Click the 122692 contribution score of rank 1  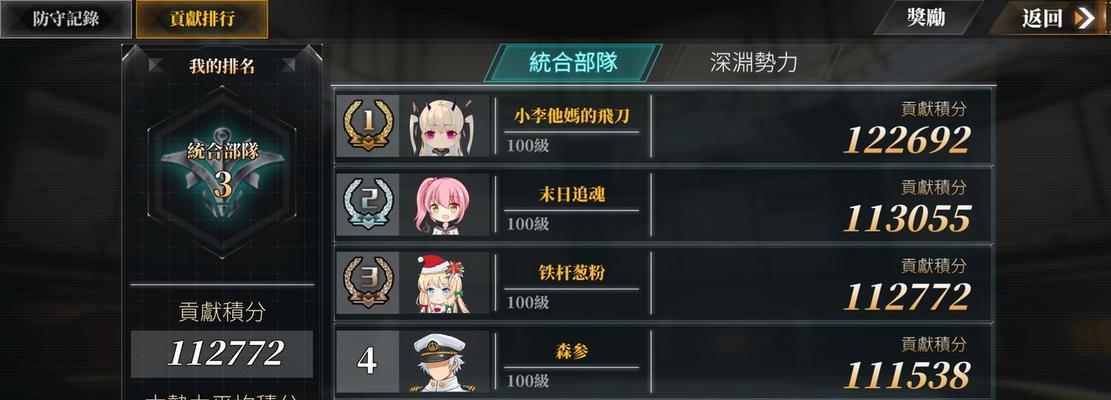coord(906,140)
